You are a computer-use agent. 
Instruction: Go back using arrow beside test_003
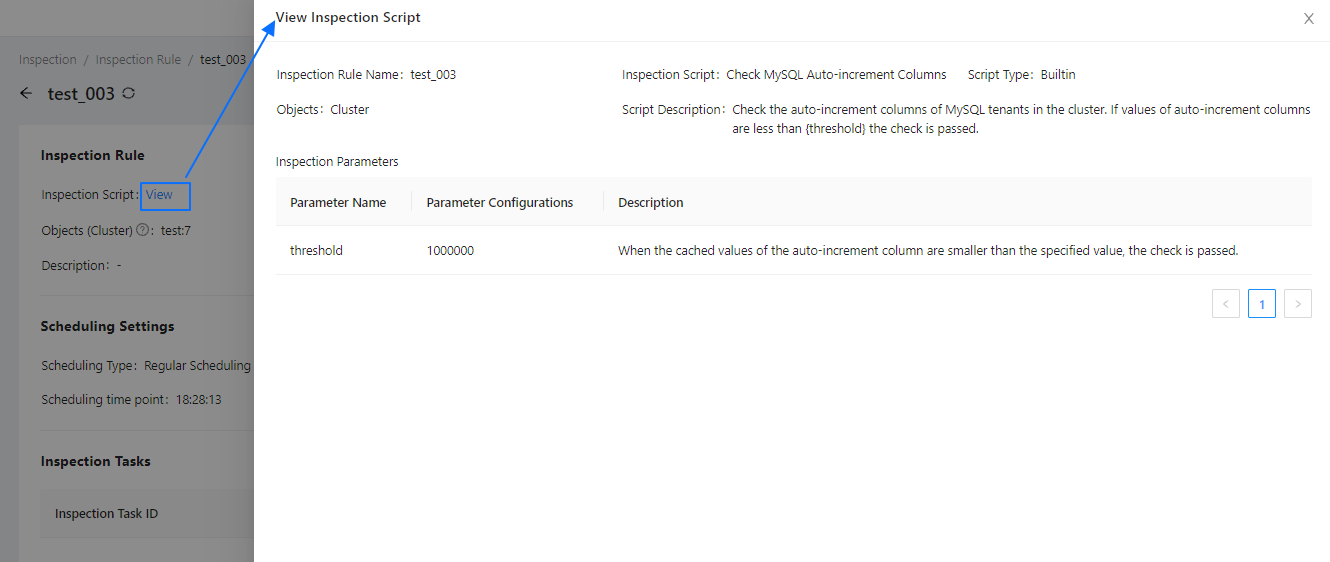26,93
